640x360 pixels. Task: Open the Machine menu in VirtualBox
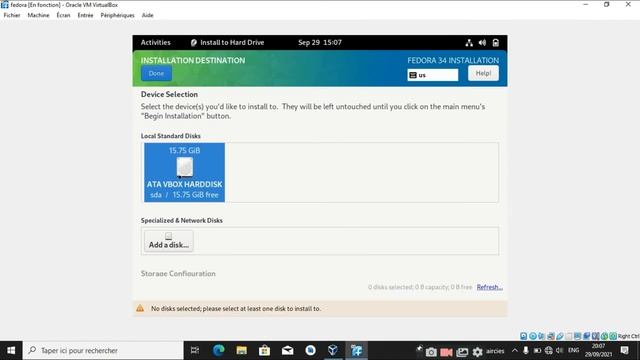pyautogui.click(x=38, y=15)
